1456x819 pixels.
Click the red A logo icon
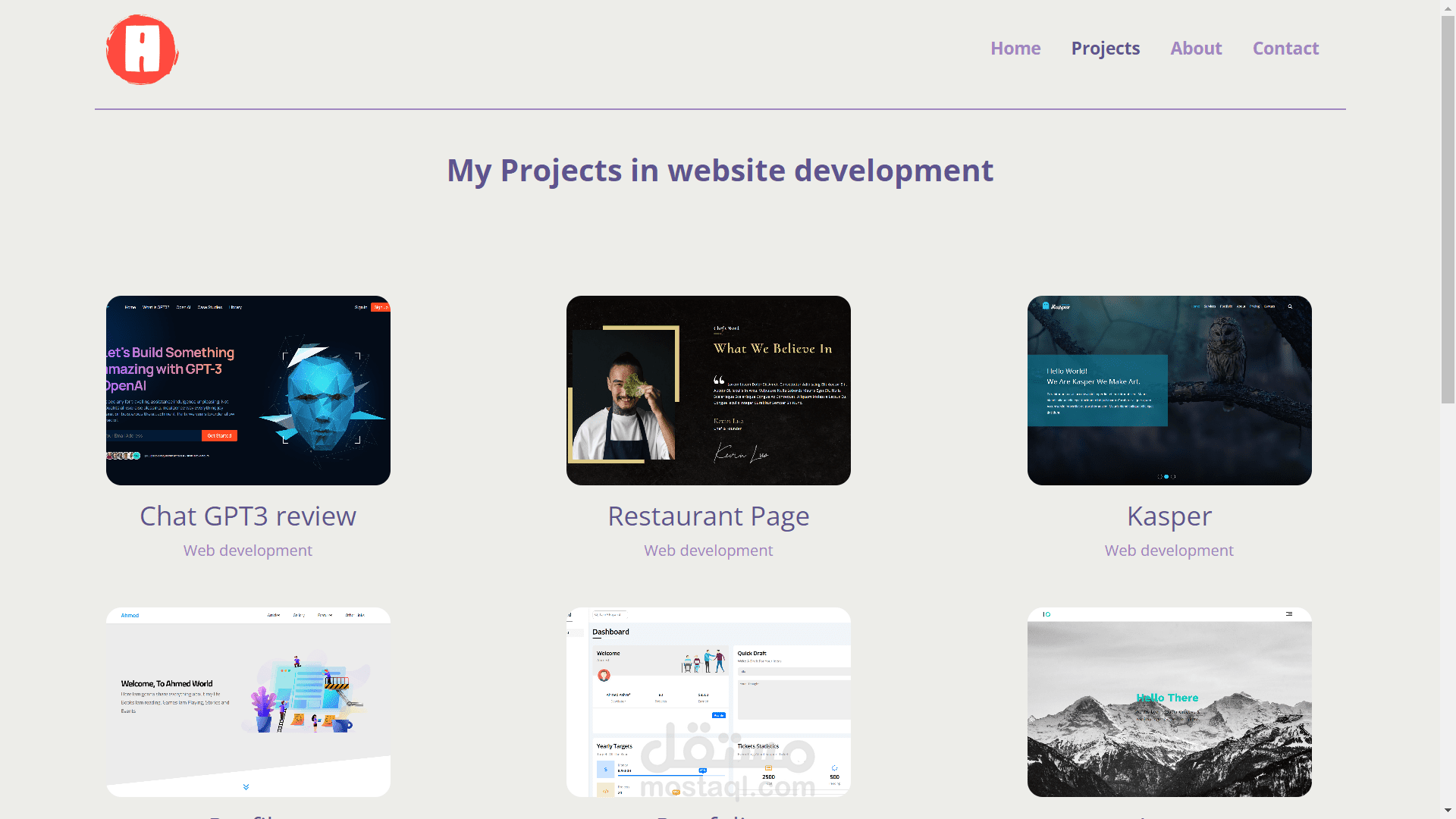coord(142,50)
